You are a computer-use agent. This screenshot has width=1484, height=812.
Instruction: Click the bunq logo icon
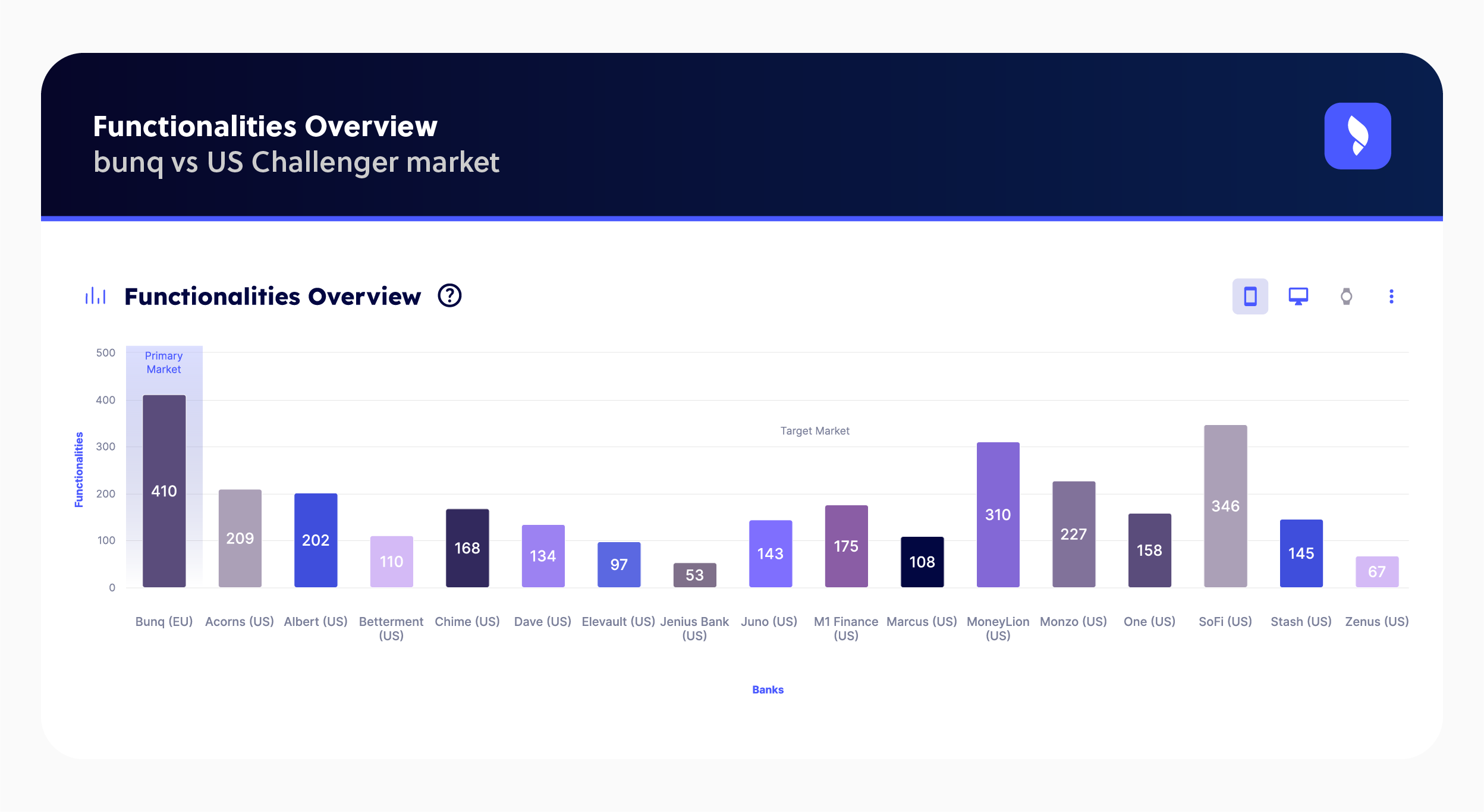click(1357, 136)
